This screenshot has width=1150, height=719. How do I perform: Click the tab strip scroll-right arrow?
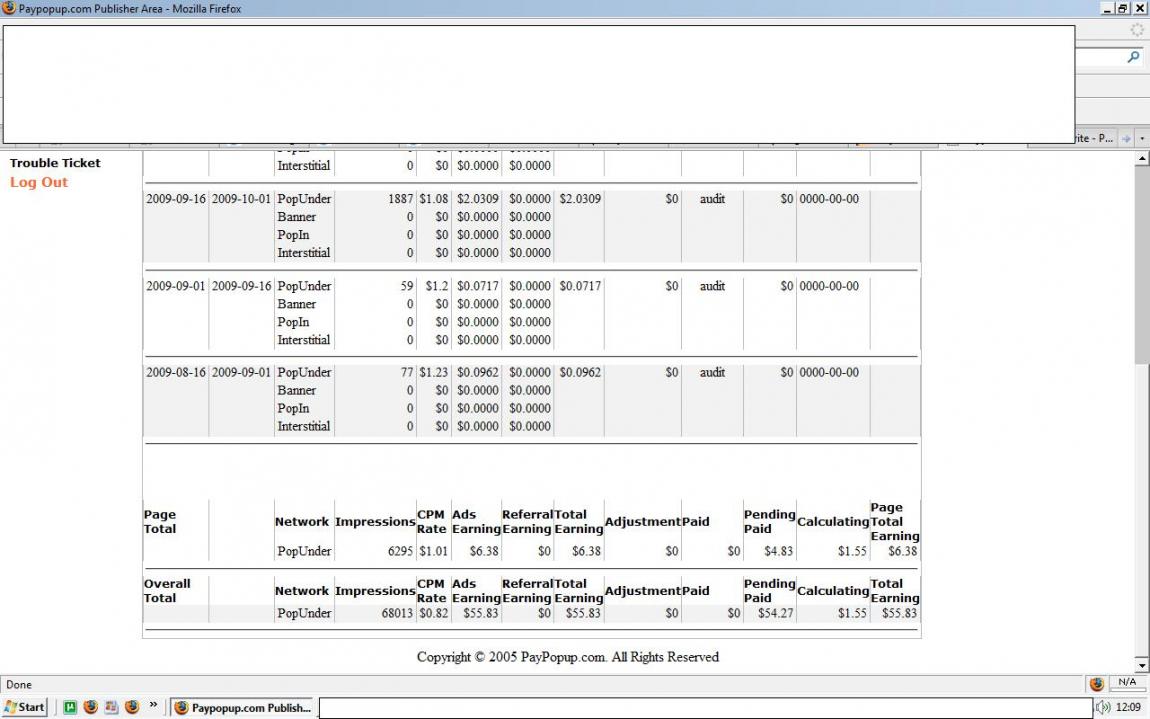pyautogui.click(x=1127, y=138)
